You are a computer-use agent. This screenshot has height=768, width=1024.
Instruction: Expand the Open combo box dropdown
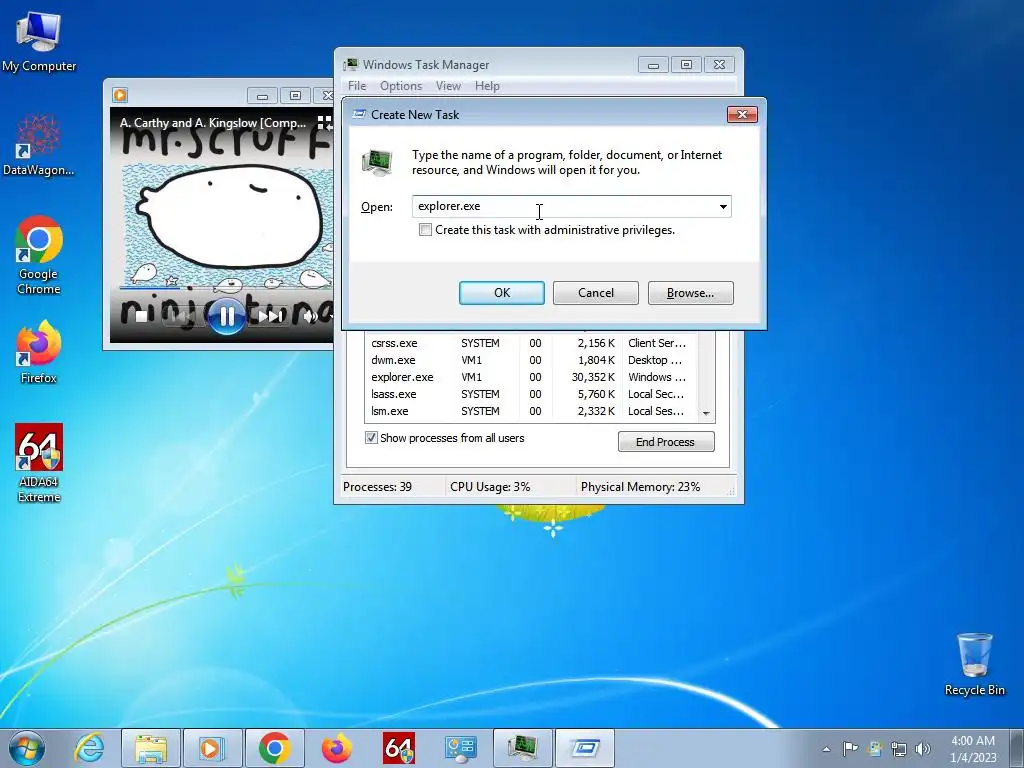tap(723, 206)
